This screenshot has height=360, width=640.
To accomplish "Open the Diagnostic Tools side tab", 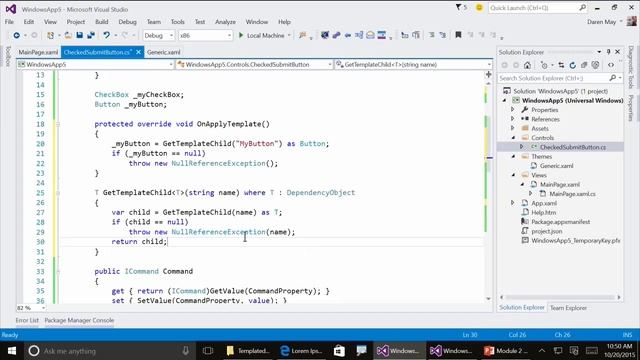I will (631, 67).
